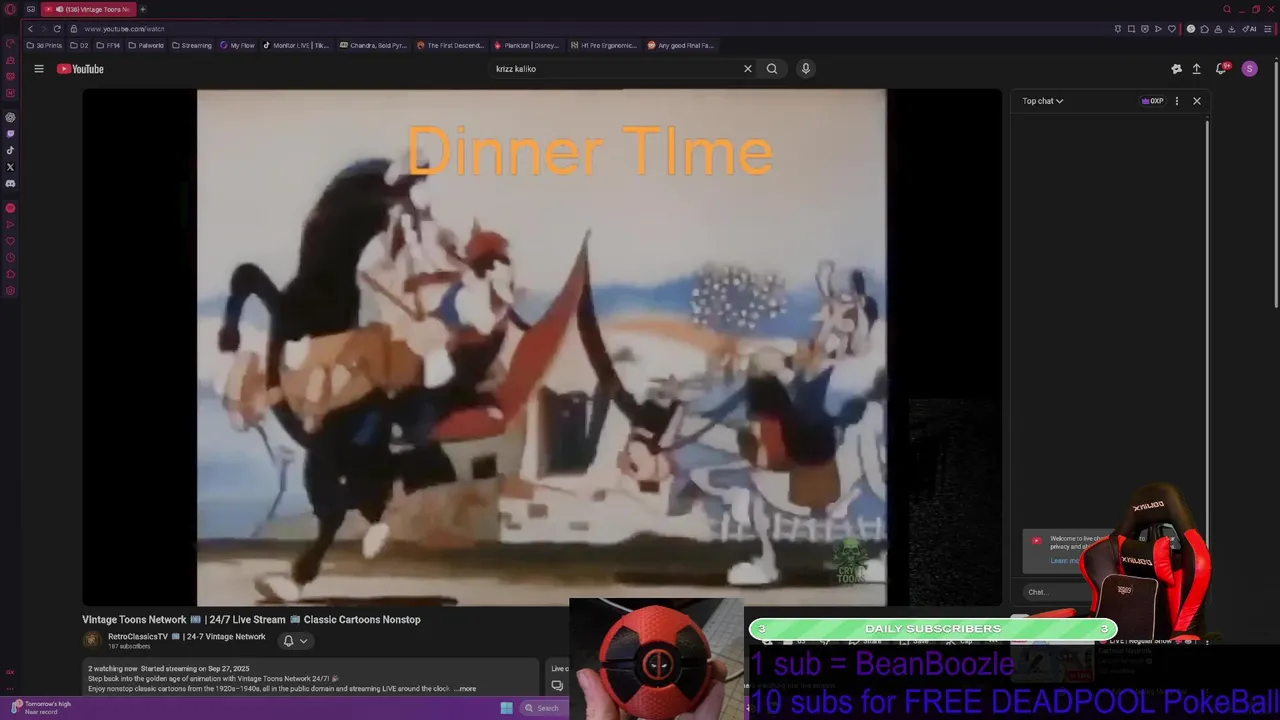Click the Chat message input field

point(1060,592)
